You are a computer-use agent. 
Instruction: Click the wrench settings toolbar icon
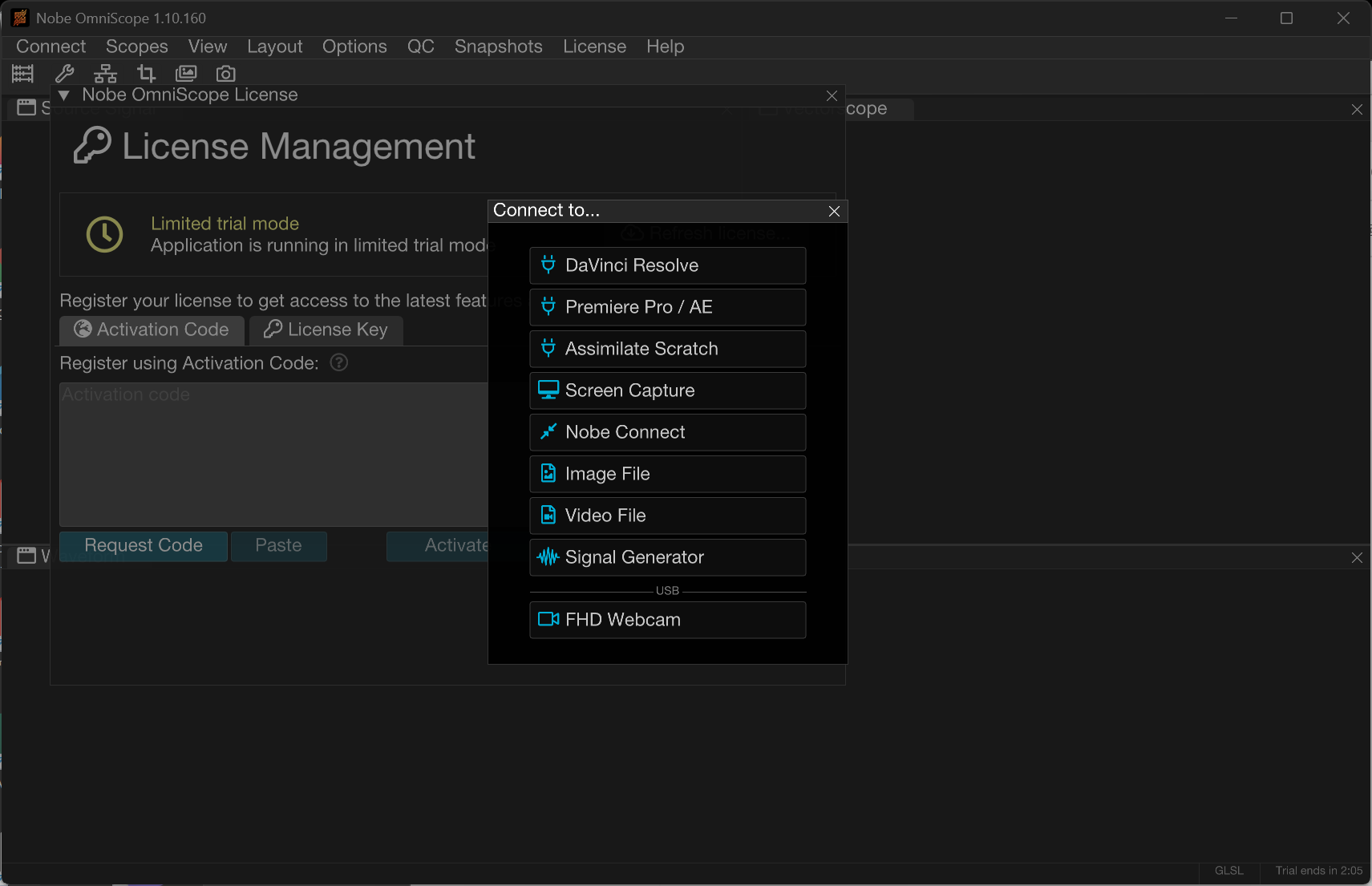(x=65, y=74)
